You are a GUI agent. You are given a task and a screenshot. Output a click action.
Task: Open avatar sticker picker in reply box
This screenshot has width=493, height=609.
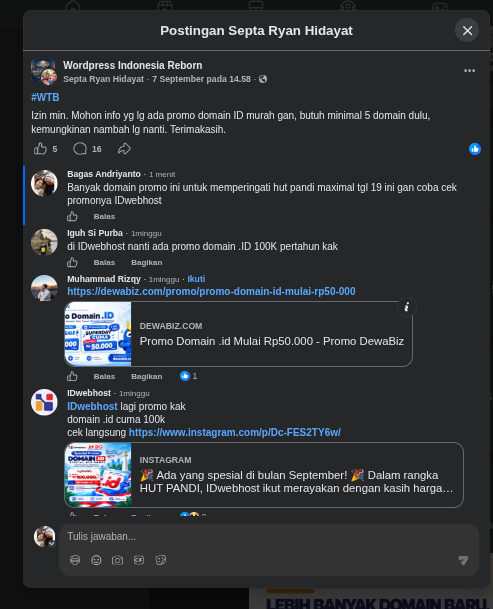click(75, 560)
